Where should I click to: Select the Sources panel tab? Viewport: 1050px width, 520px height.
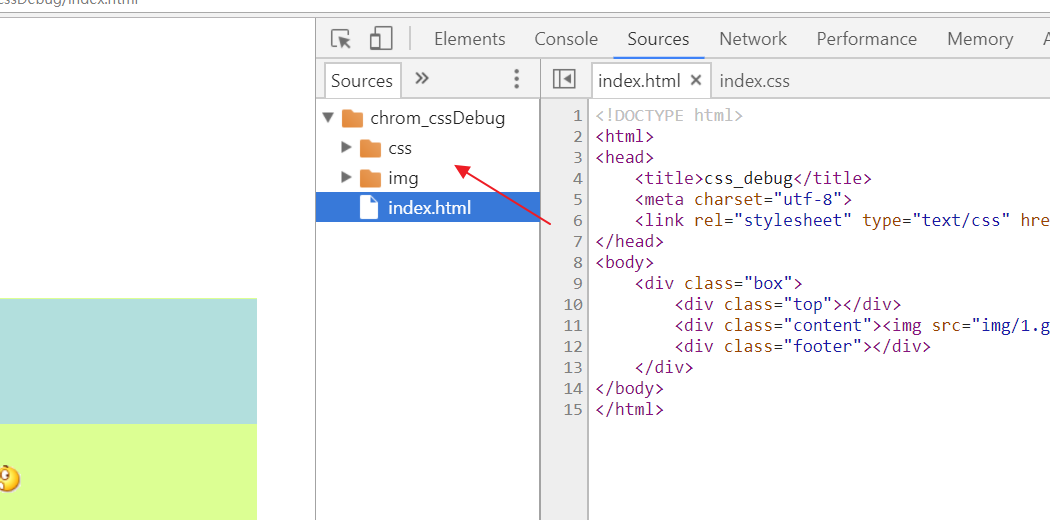coord(658,39)
